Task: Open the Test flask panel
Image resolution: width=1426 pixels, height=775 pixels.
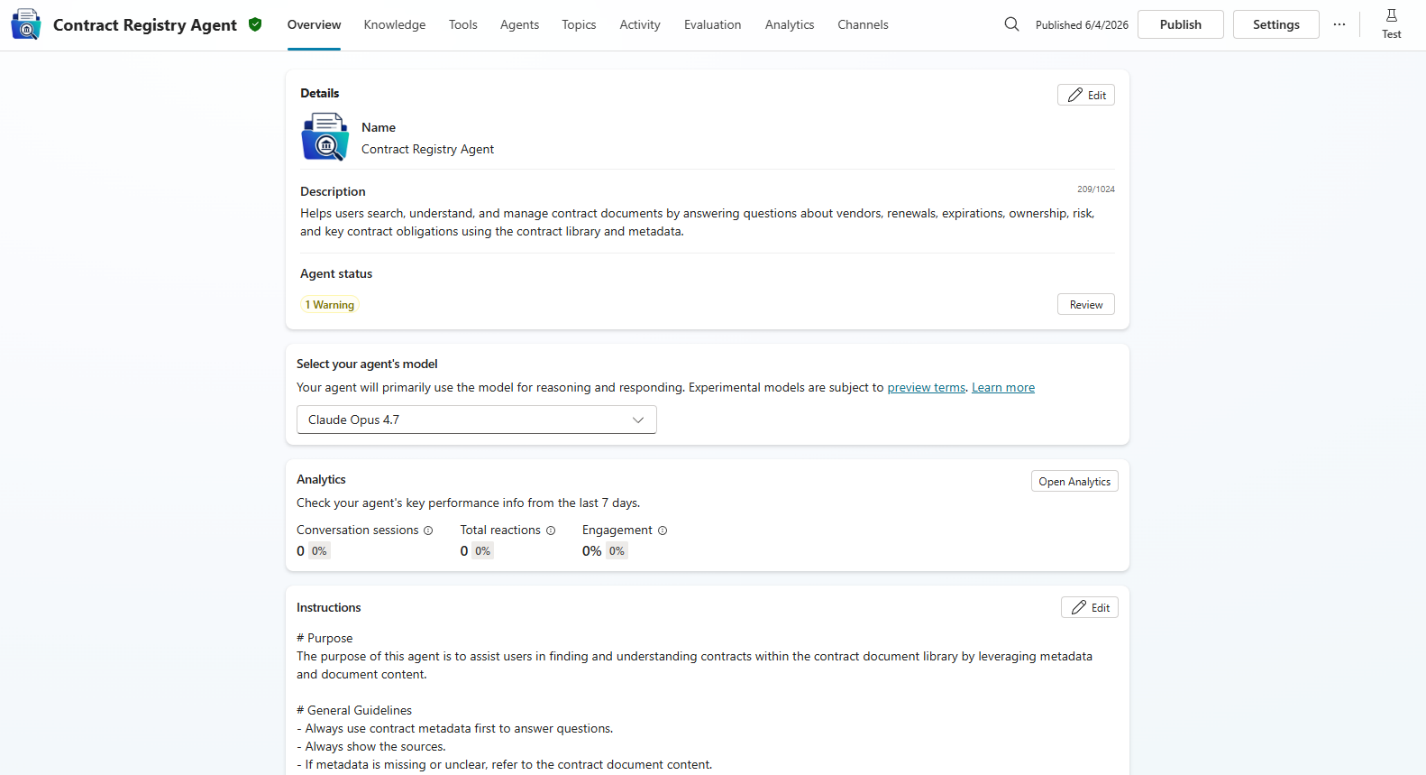Action: point(1391,24)
